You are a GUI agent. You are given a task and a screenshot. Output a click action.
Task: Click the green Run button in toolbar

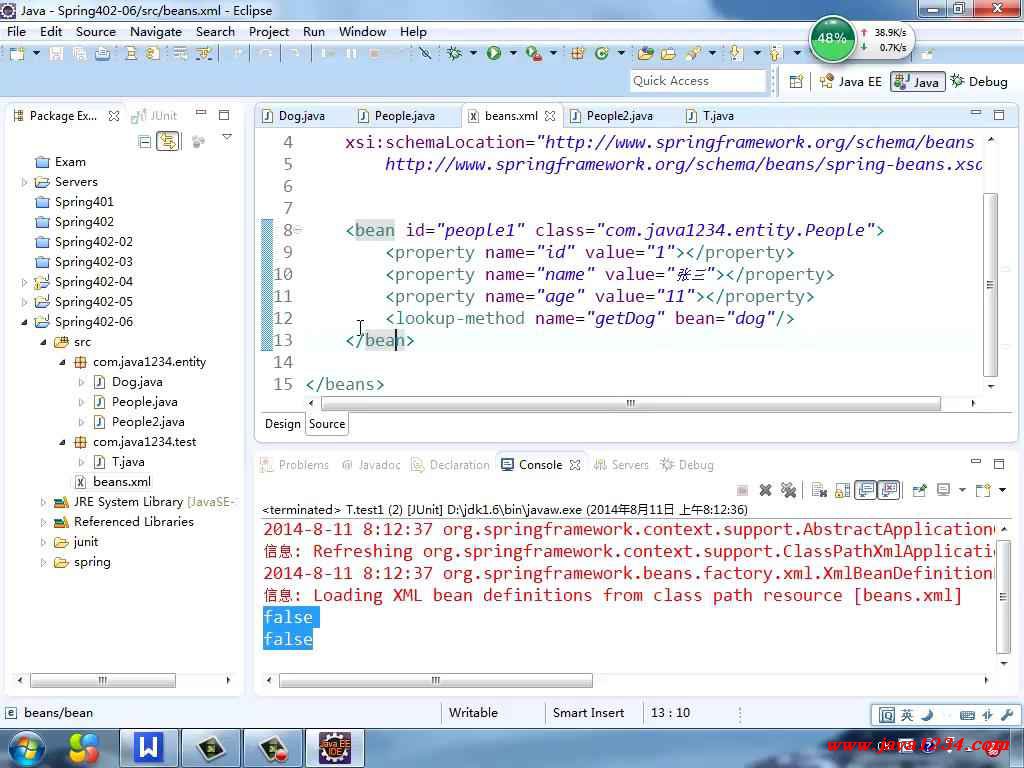click(494, 53)
